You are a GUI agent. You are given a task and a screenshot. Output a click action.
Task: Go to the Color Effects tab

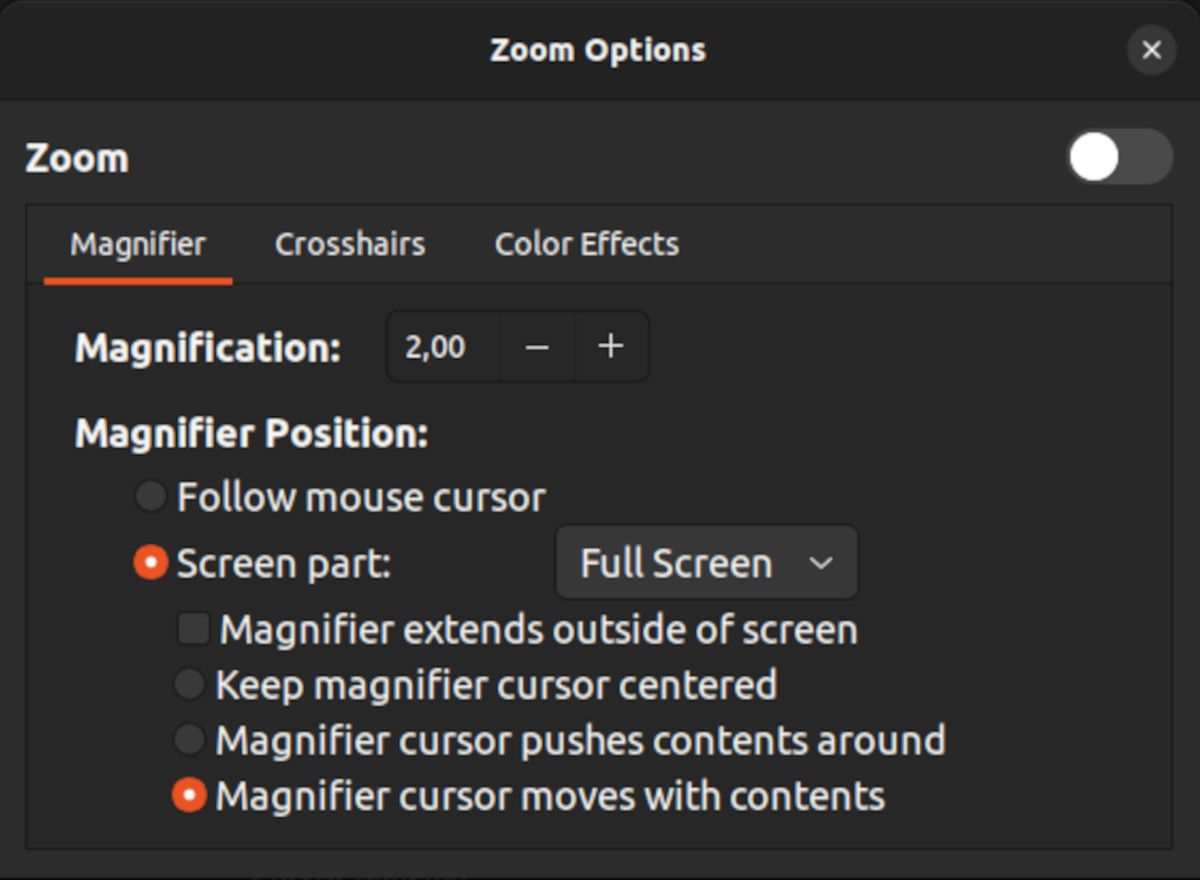(587, 244)
